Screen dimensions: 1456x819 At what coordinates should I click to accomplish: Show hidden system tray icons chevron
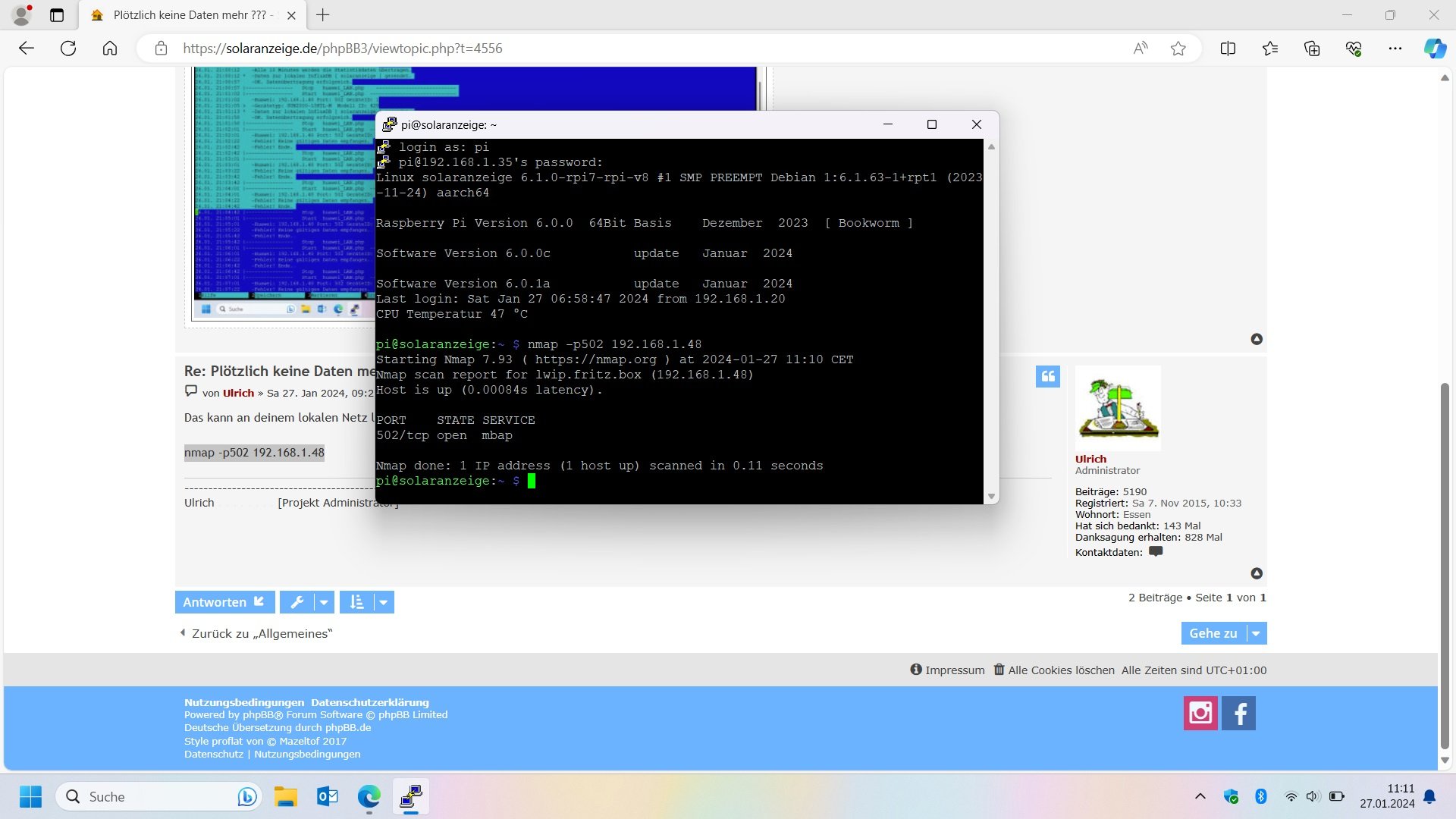1200,796
